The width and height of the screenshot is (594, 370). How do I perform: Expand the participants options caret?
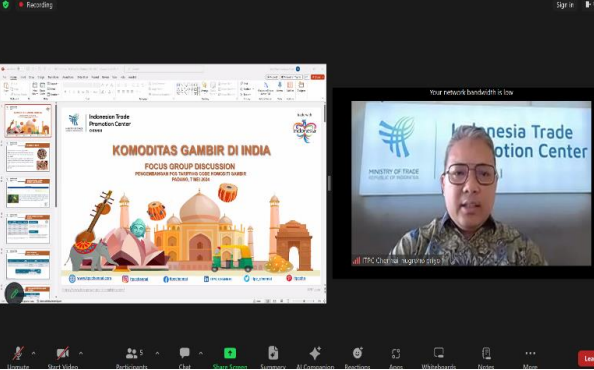point(157,353)
